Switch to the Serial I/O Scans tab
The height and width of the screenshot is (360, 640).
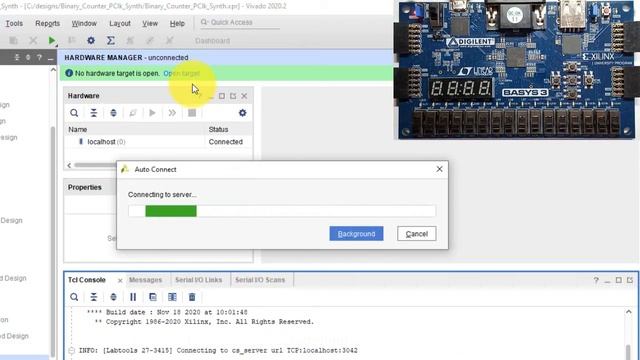[260, 280]
